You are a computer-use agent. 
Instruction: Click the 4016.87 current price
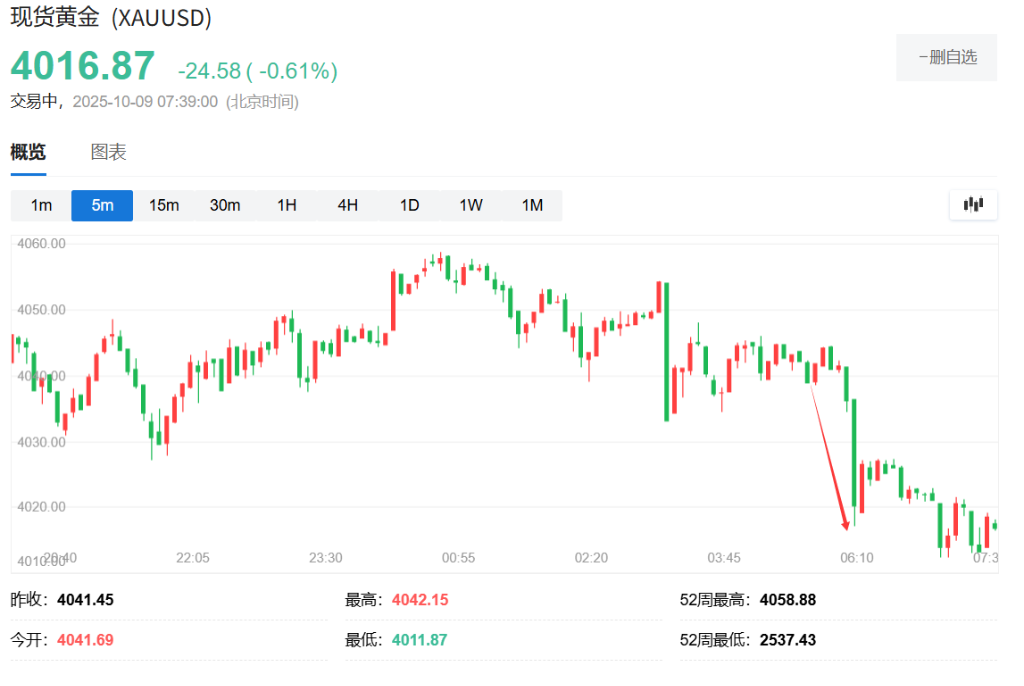pyautogui.click(x=83, y=66)
